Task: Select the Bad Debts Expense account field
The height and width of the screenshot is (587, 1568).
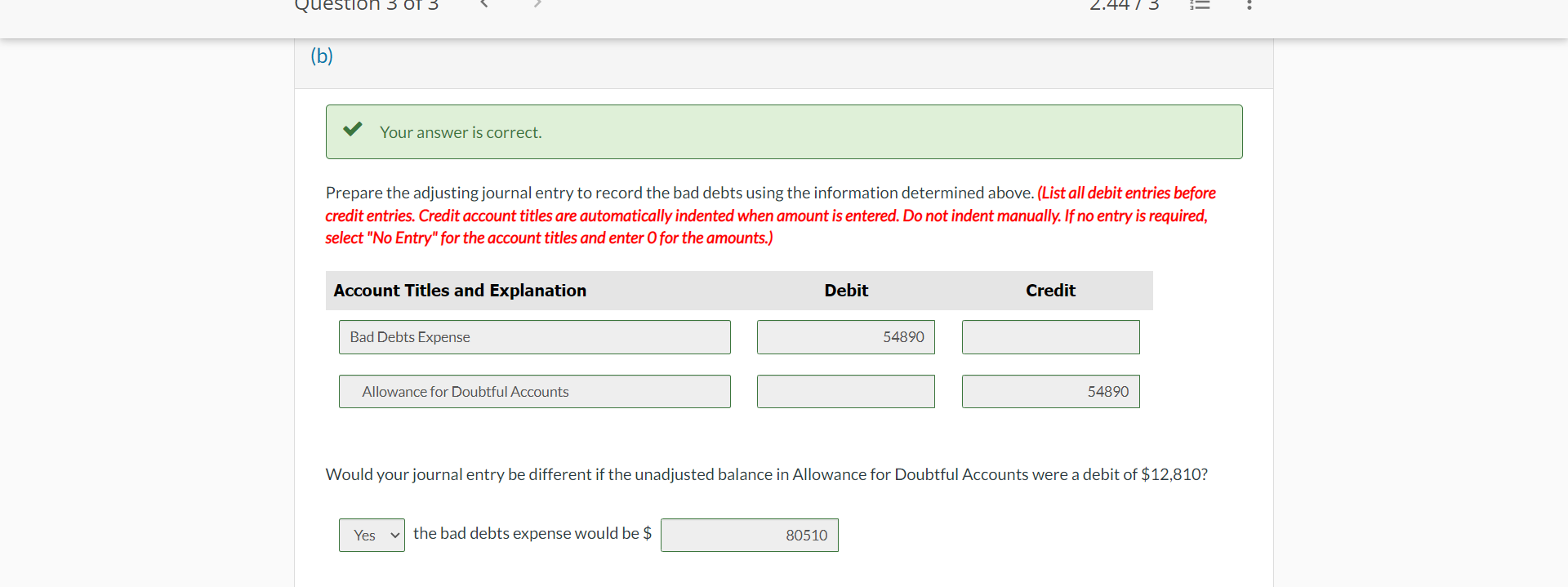Action: pos(535,337)
